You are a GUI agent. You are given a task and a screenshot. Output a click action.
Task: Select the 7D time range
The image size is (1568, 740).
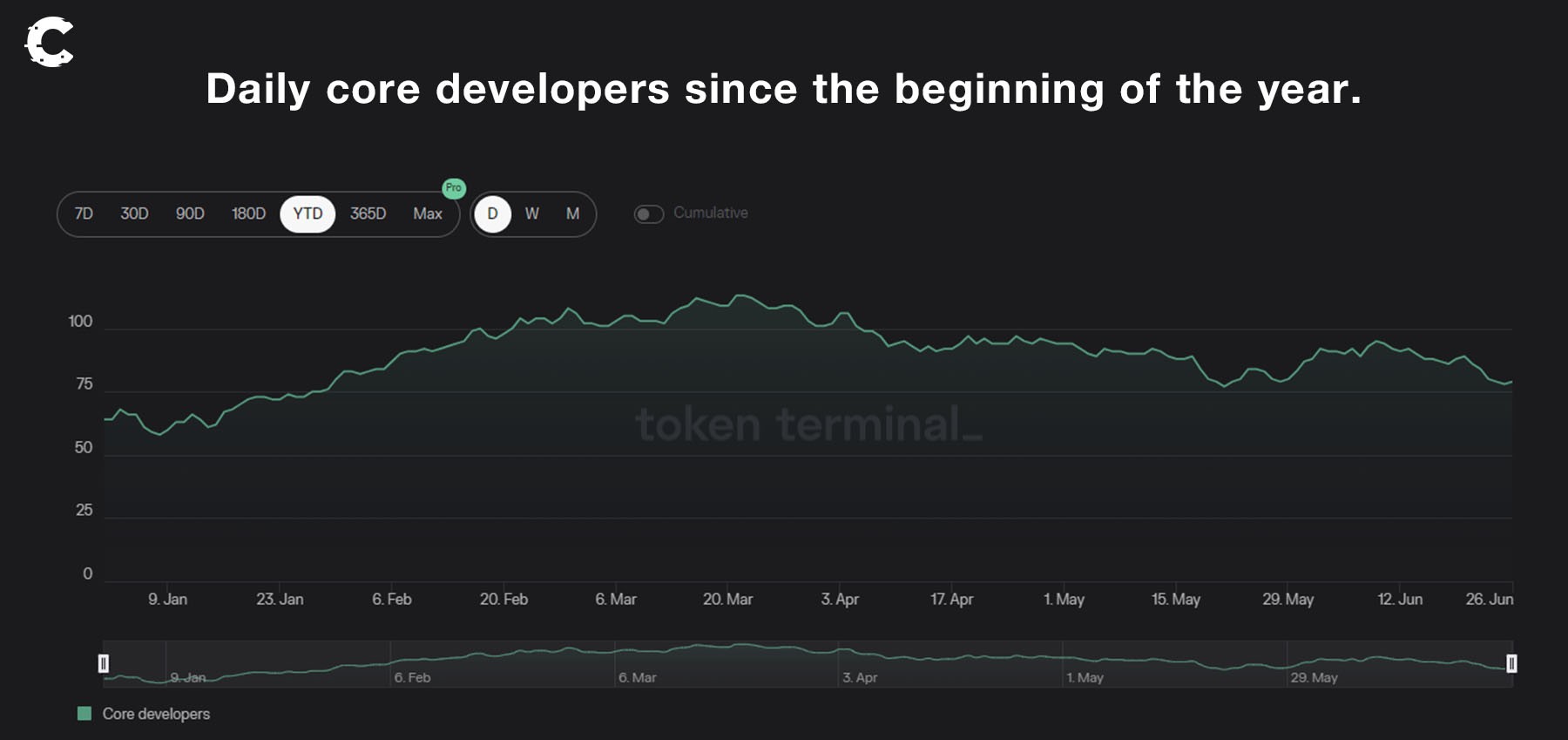tap(84, 214)
